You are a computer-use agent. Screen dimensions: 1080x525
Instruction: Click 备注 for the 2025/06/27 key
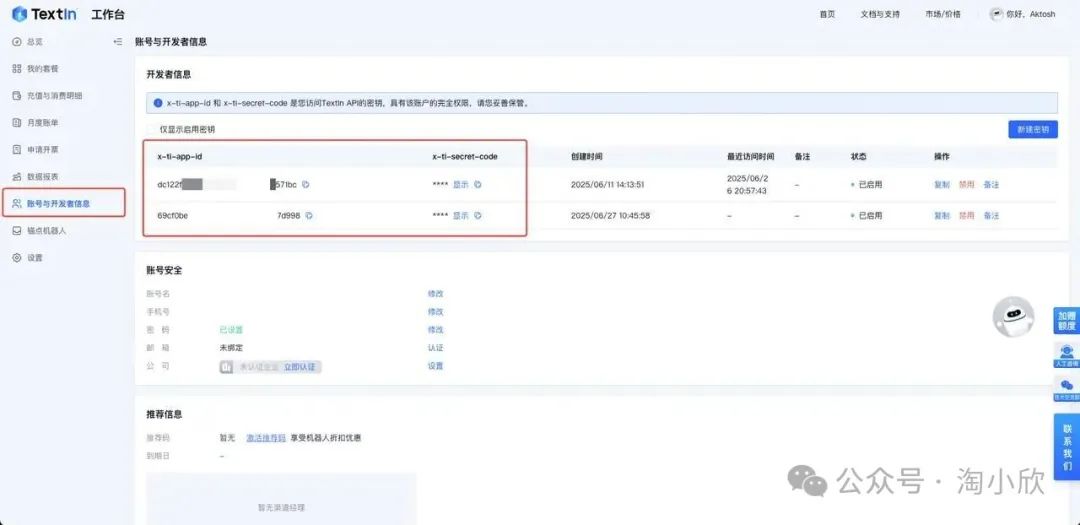pos(991,216)
